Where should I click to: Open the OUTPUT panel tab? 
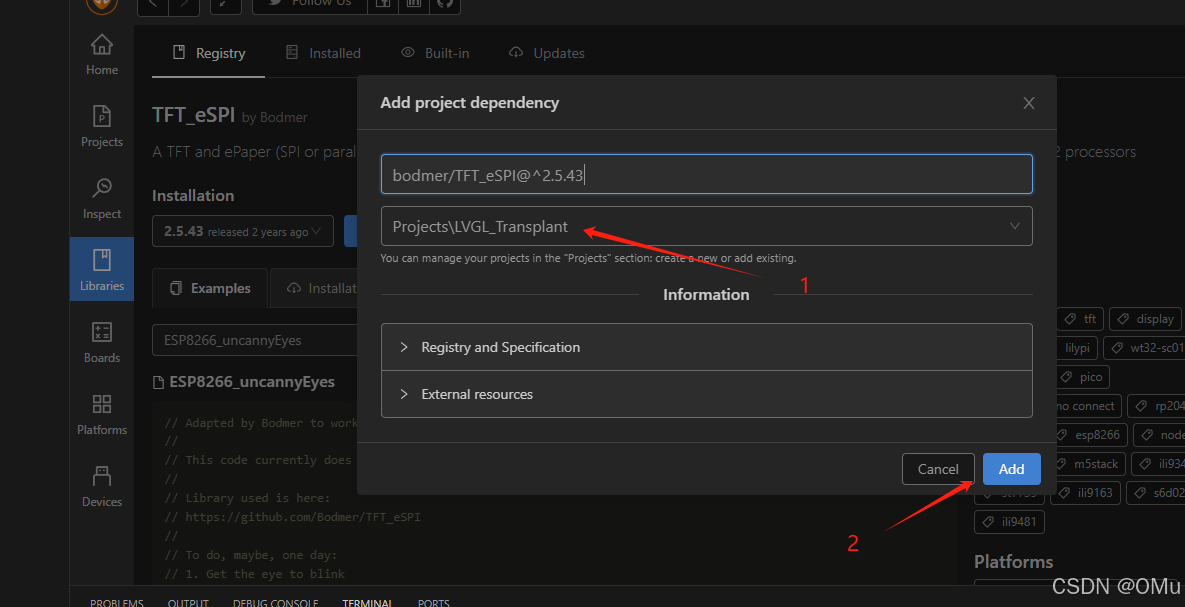(x=188, y=602)
